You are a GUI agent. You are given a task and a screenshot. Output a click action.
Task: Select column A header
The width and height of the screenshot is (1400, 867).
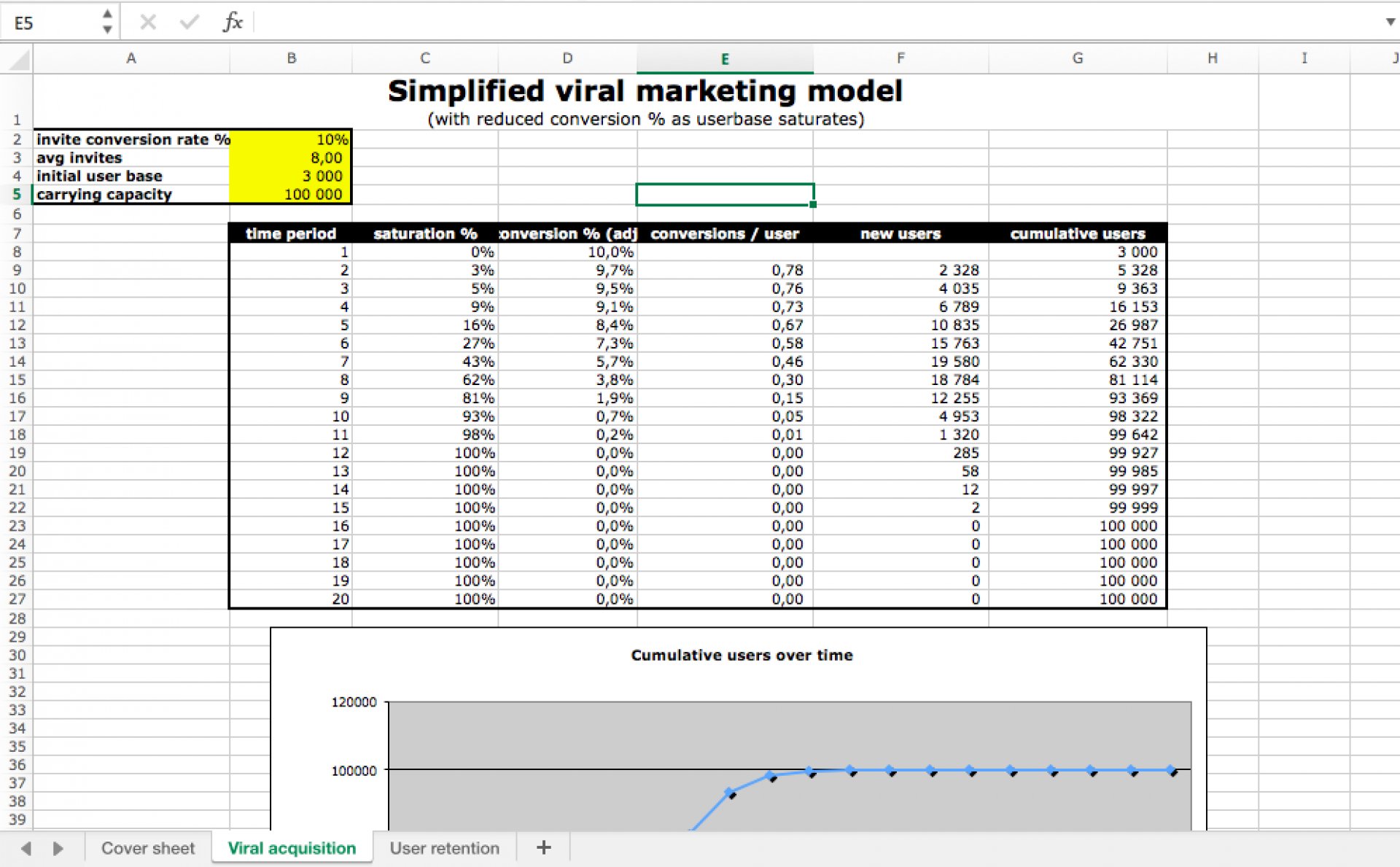(x=131, y=58)
